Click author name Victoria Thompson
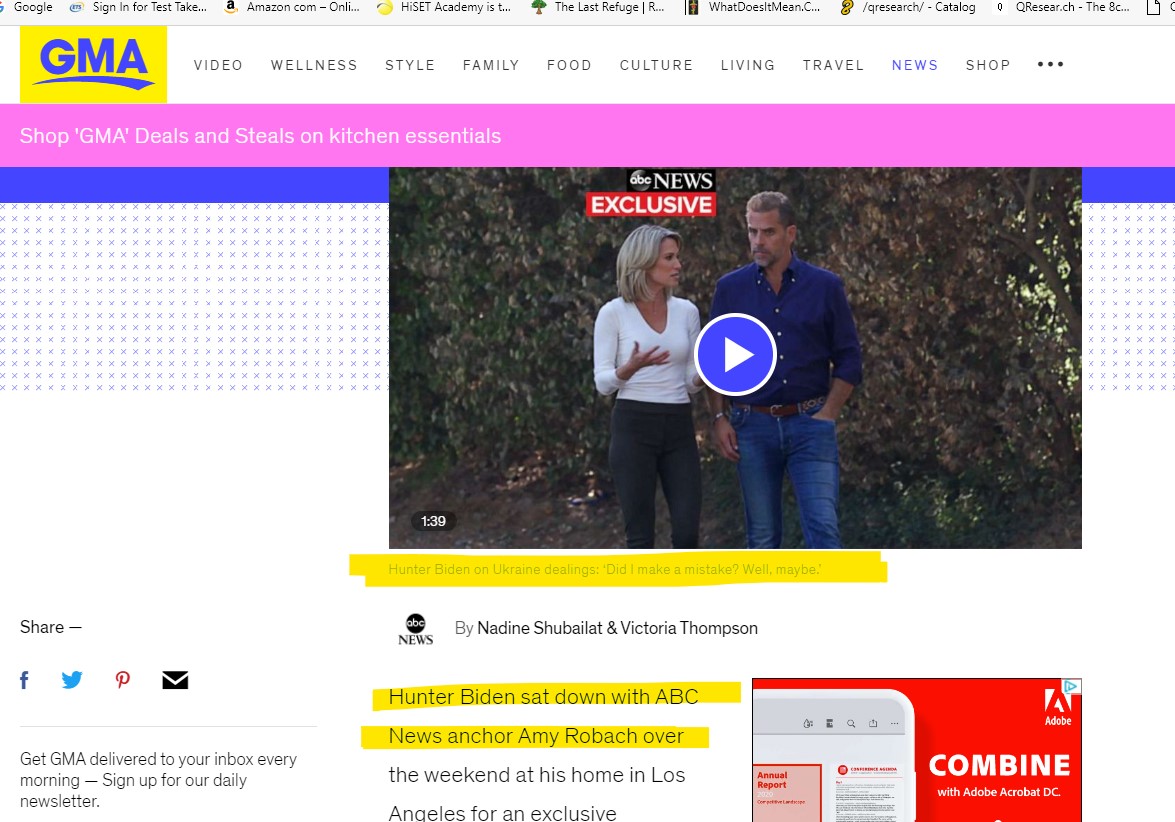 pos(689,628)
